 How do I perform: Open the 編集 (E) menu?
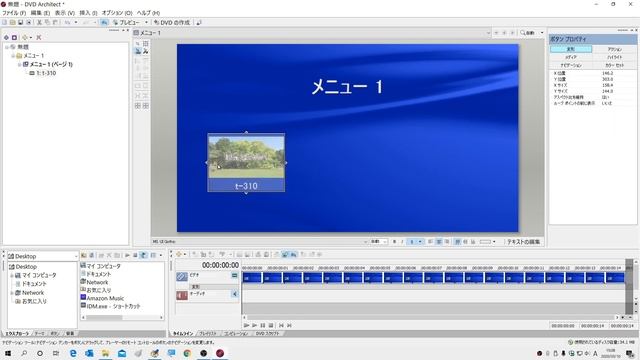pyautogui.click(x=40, y=13)
